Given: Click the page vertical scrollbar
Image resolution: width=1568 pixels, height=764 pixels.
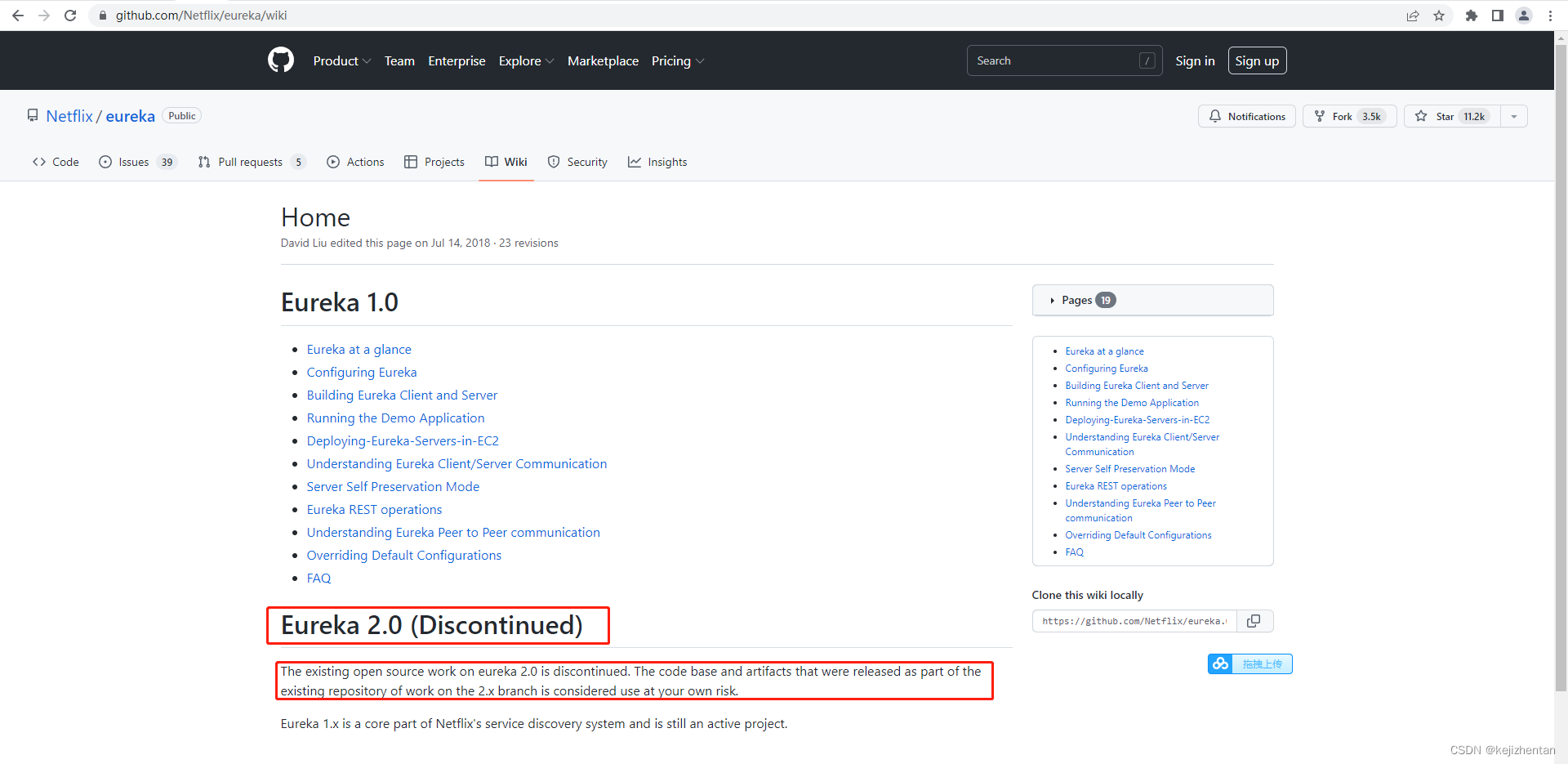Looking at the screenshot, I should pos(1561,368).
